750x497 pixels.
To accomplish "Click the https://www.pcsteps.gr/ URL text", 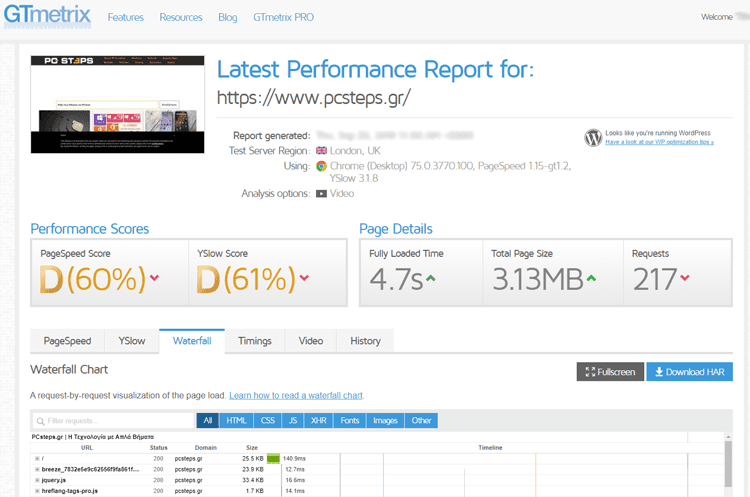I will (x=314, y=98).
